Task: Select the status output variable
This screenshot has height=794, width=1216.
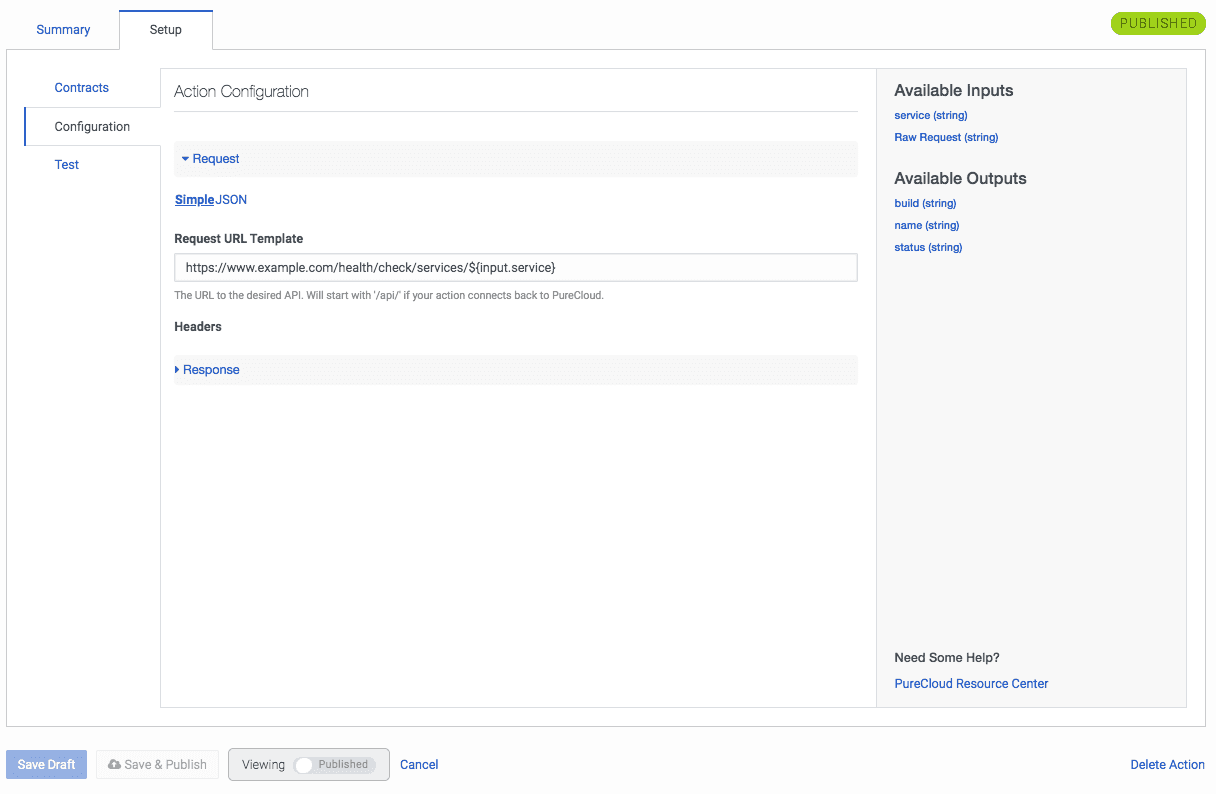Action: pos(927,247)
